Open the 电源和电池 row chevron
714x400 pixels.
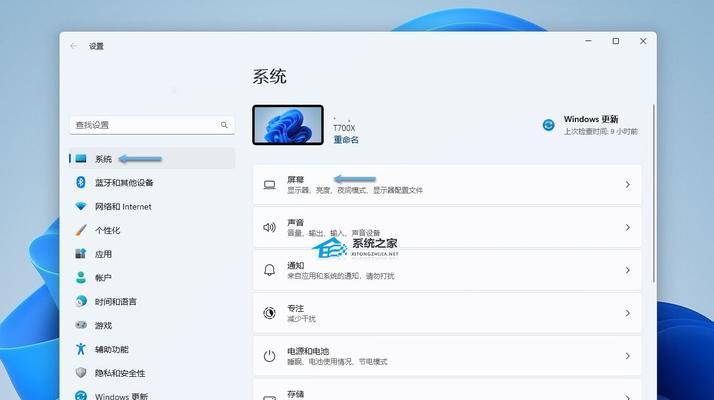627,356
